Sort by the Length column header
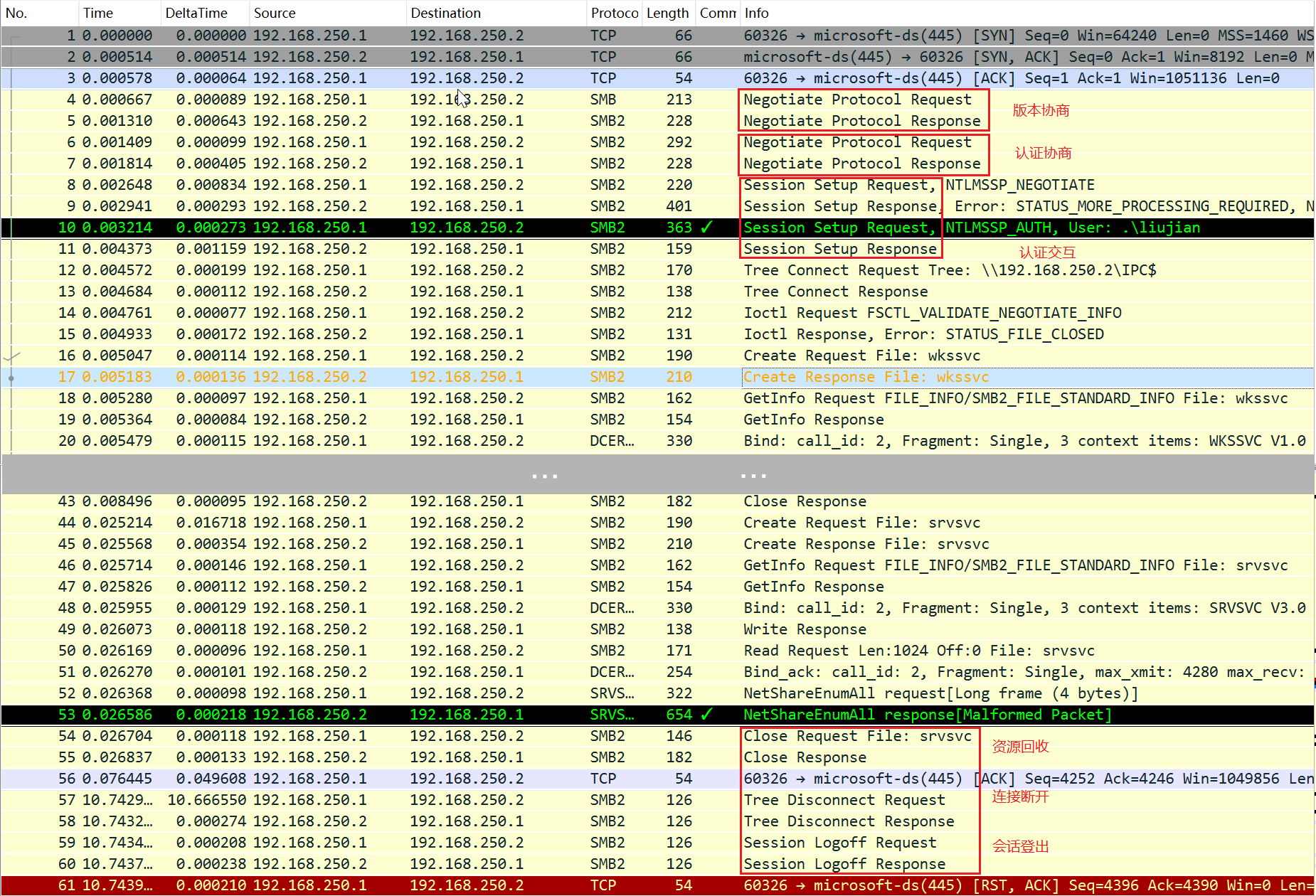The height and width of the screenshot is (896, 1316). [667, 13]
